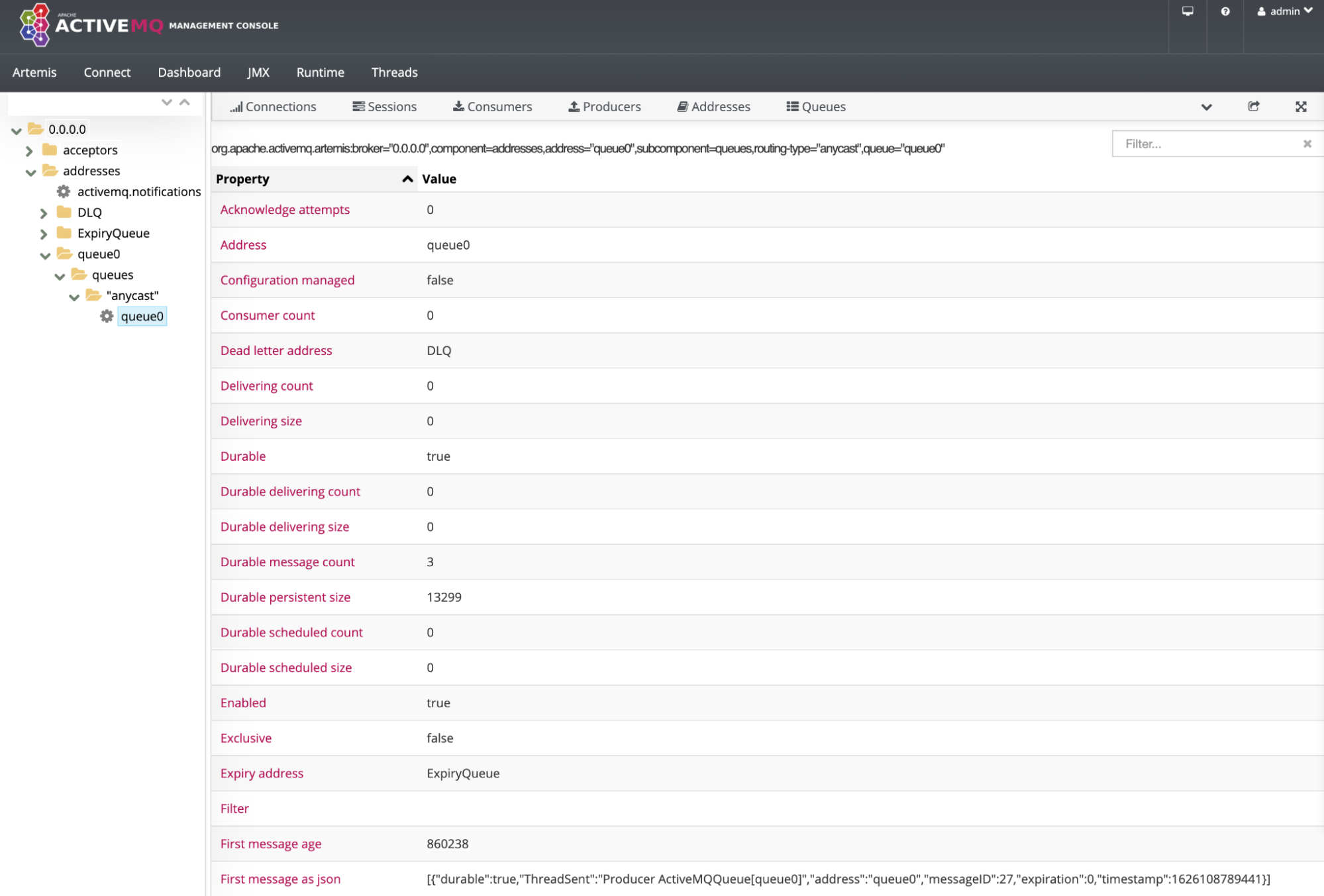Click the monitor icon in the top bar
1324x896 pixels.
(1187, 11)
